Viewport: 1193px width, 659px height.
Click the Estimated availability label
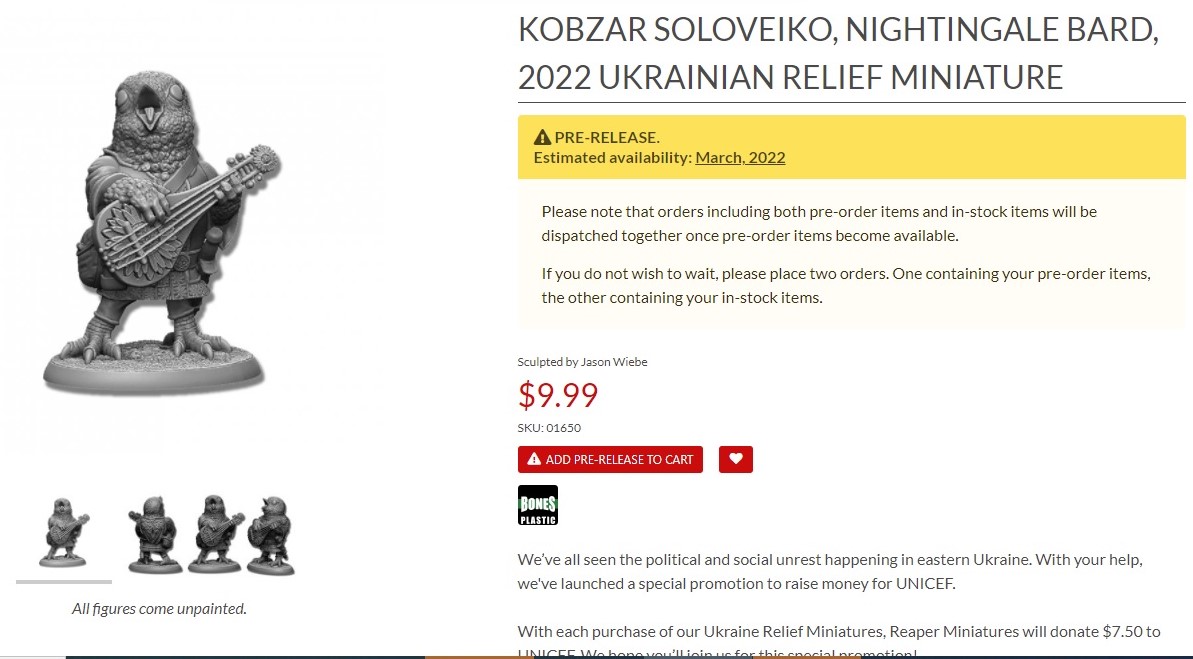612,157
